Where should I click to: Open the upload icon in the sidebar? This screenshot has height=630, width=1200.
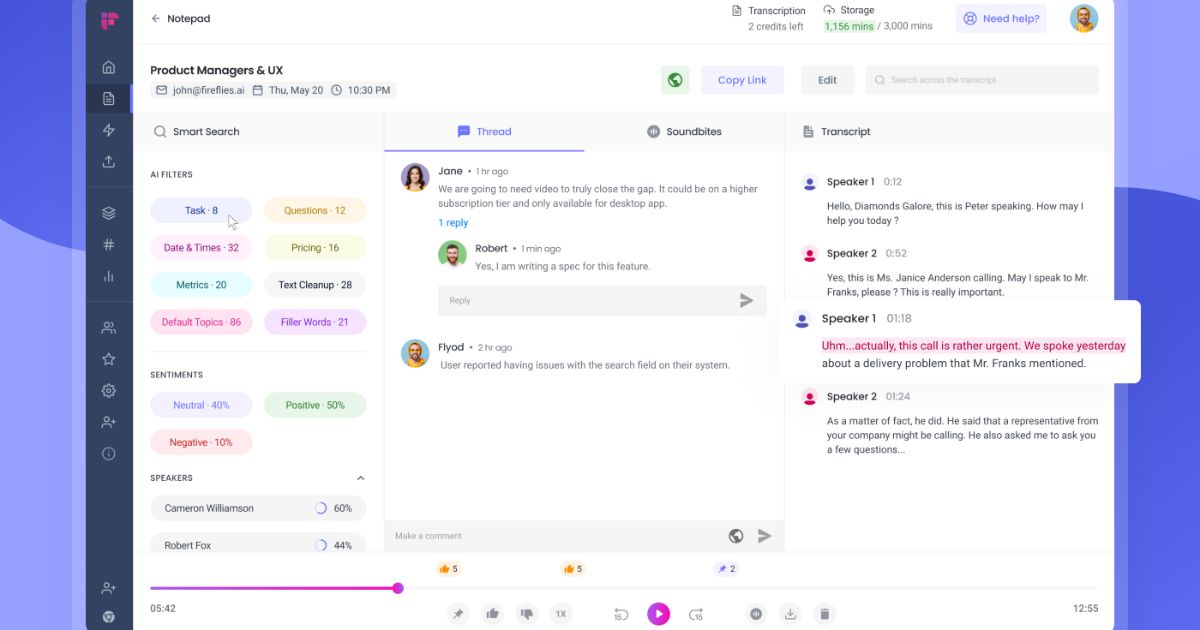[109, 161]
